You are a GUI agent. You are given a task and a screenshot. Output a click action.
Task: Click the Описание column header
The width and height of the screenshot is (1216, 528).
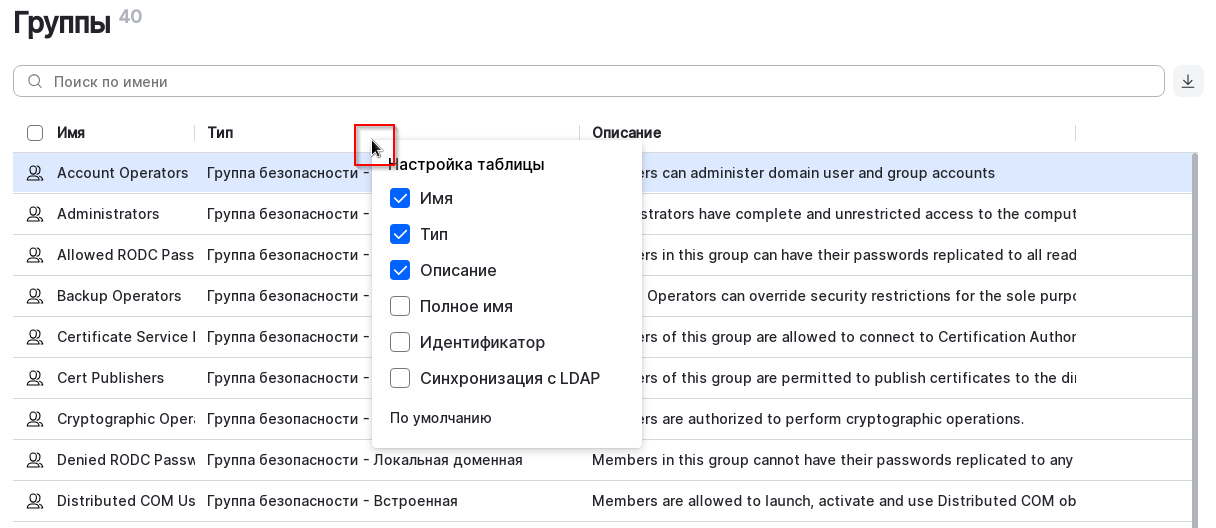click(626, 133)
